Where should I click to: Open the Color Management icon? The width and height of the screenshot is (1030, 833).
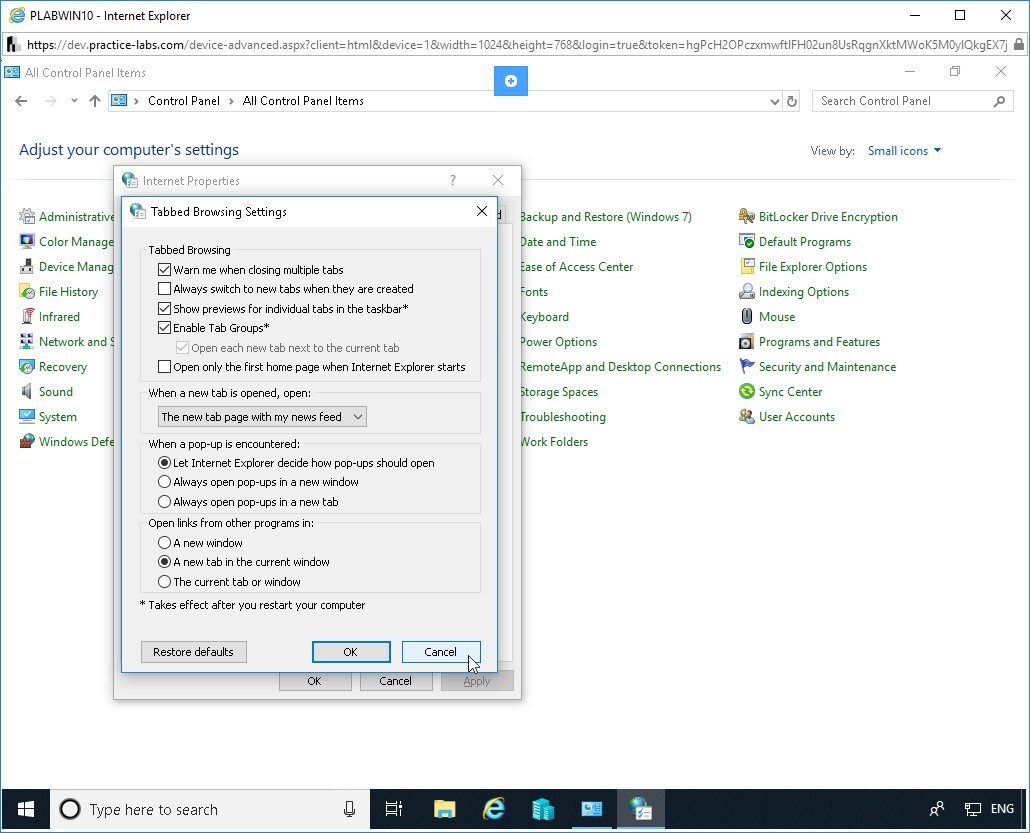click(x=27, y=241)
